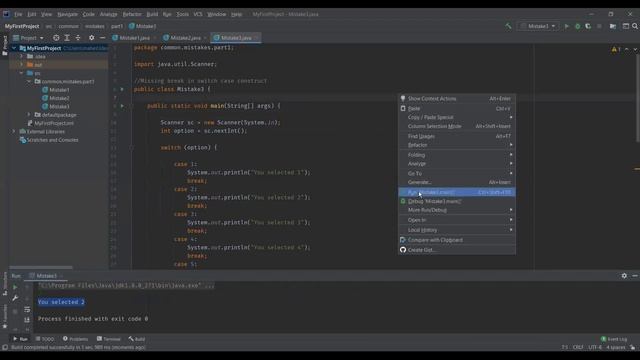Collapse the src folder arrow
The height and width of the screenshot is (360, 640).
22,73
